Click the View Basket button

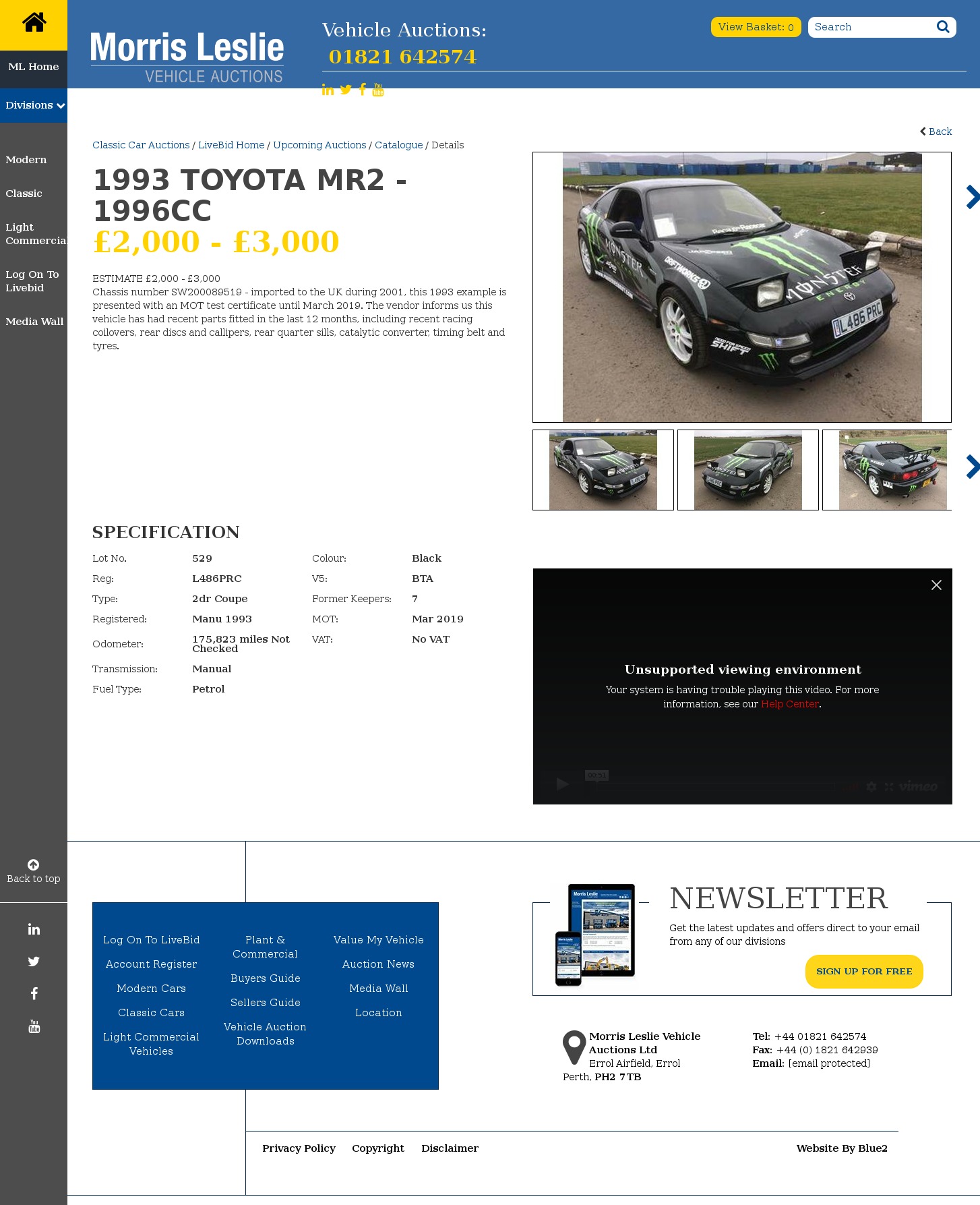(x=756, y=27)
